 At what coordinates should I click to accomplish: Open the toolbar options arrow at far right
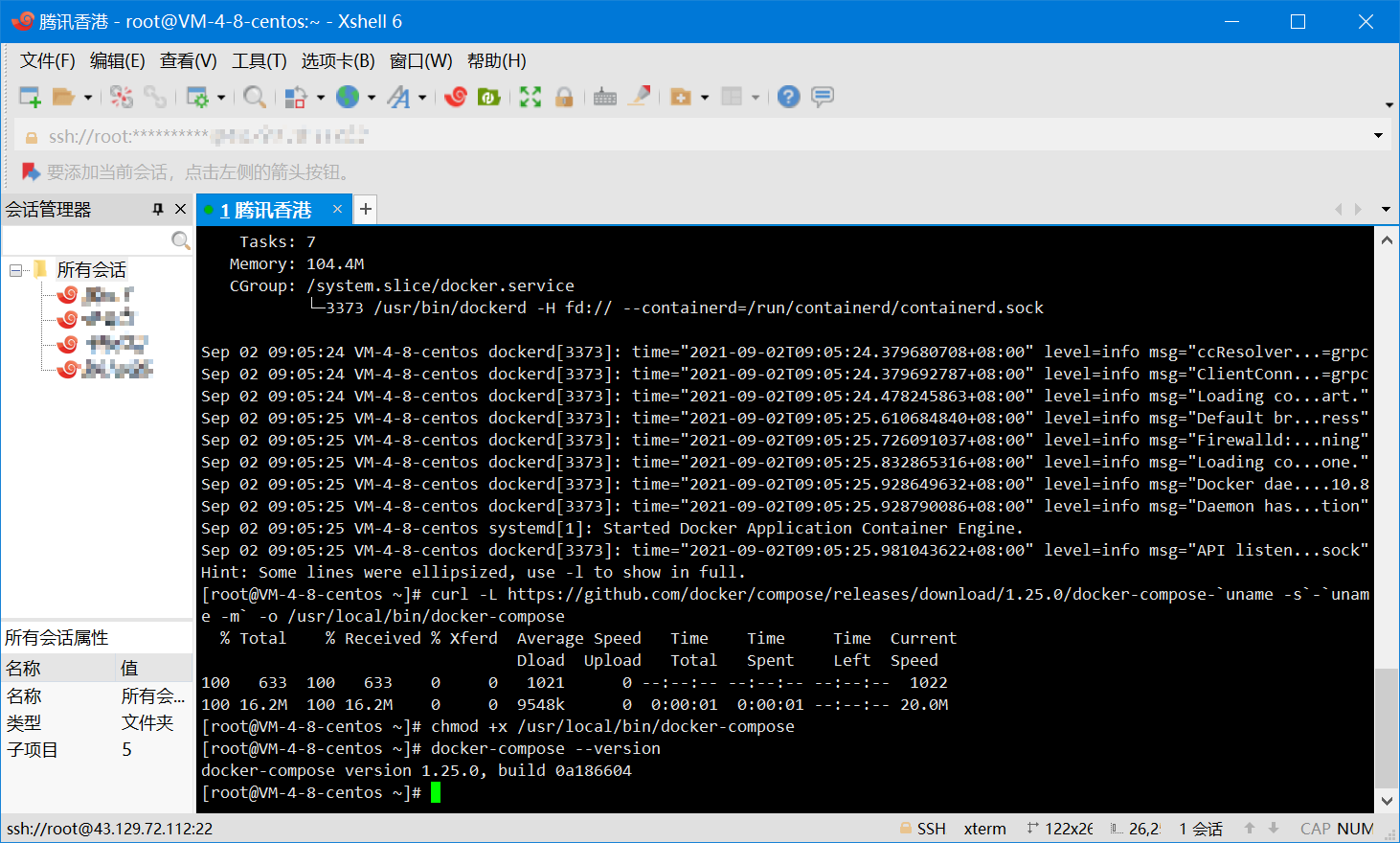[1389, 104]
